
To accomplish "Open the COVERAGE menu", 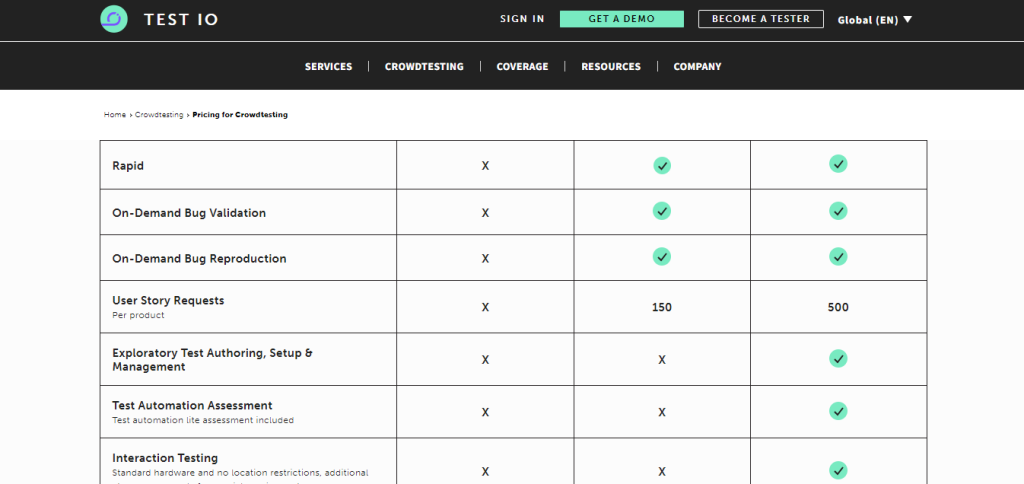I will point(522,67).
